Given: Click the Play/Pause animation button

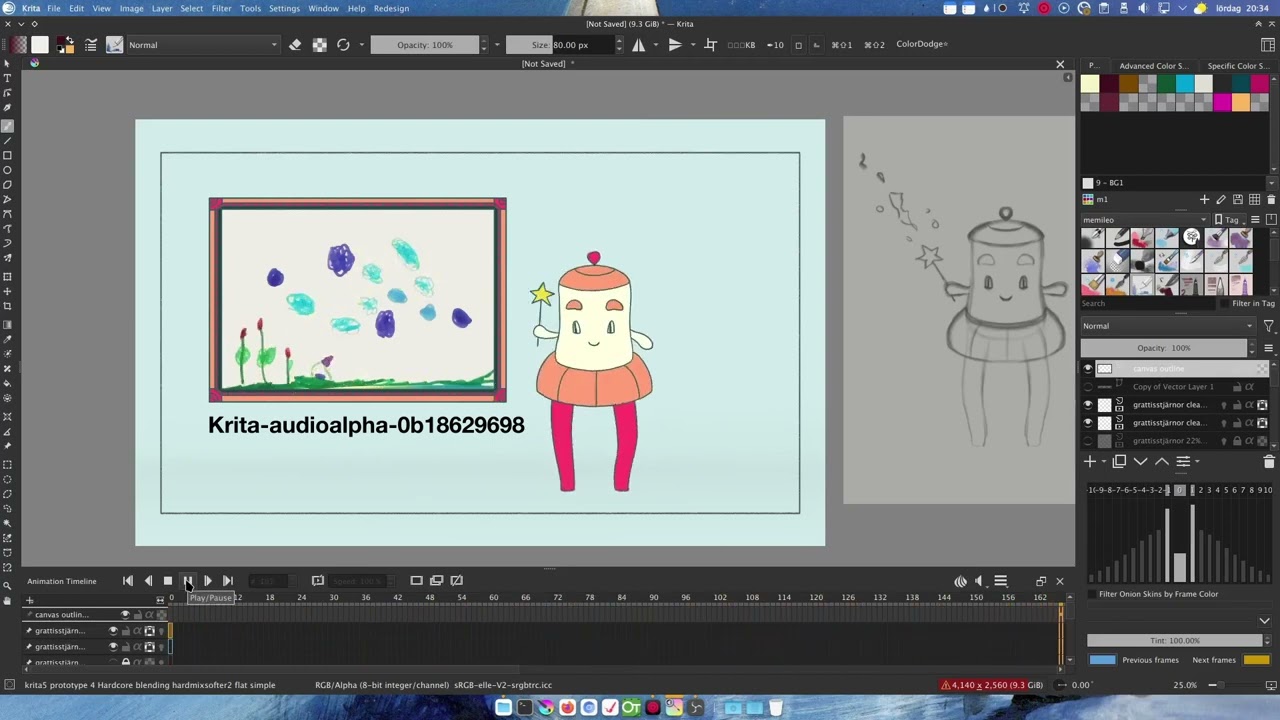Looking at the screenshot, I should pos(187,581).
